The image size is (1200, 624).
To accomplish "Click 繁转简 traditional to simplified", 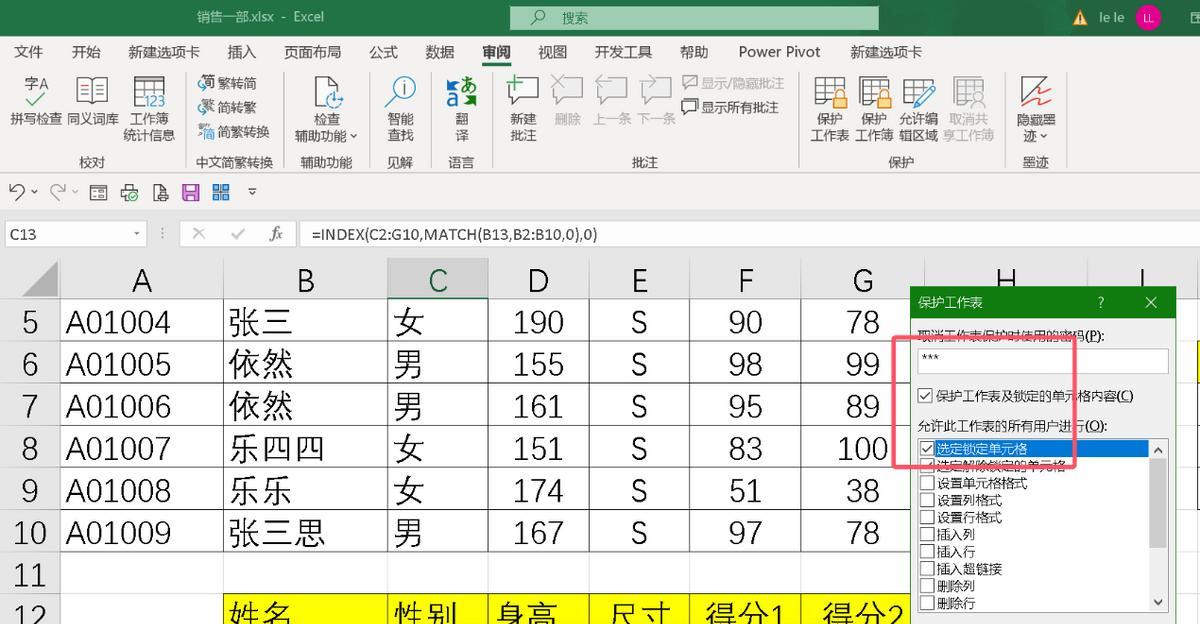I will (x=228, y=83).
